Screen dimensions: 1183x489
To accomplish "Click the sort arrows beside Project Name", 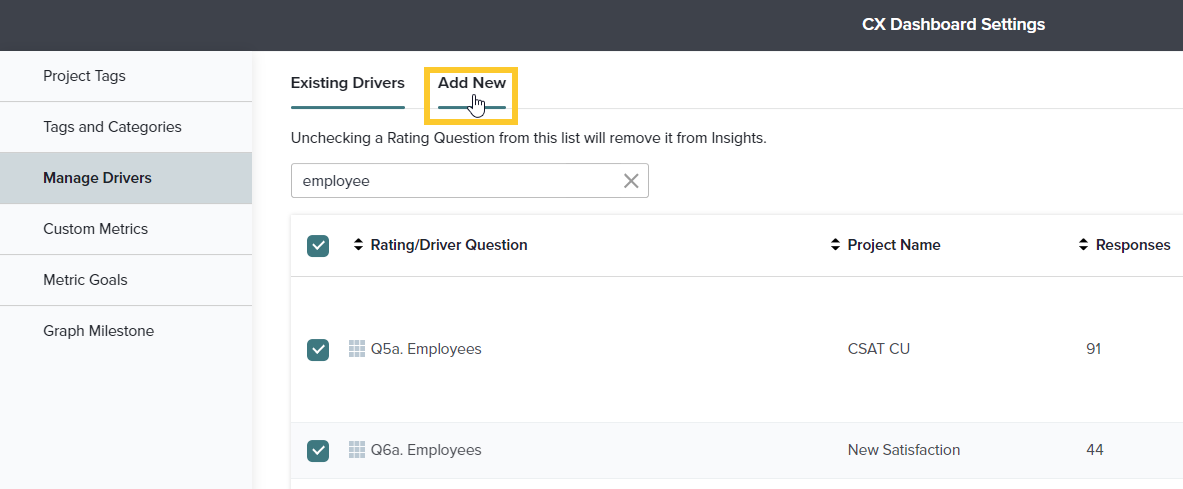I will (835, 245).
